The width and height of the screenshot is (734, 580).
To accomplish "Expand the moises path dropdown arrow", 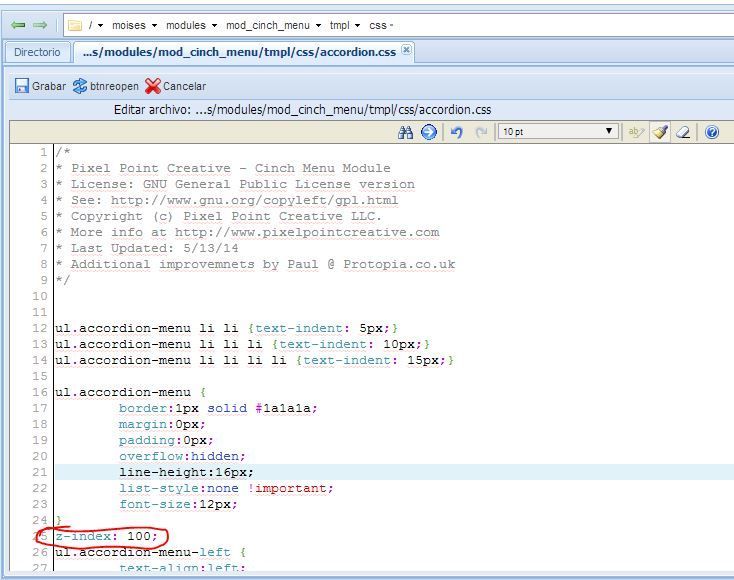I will (154, 26).
